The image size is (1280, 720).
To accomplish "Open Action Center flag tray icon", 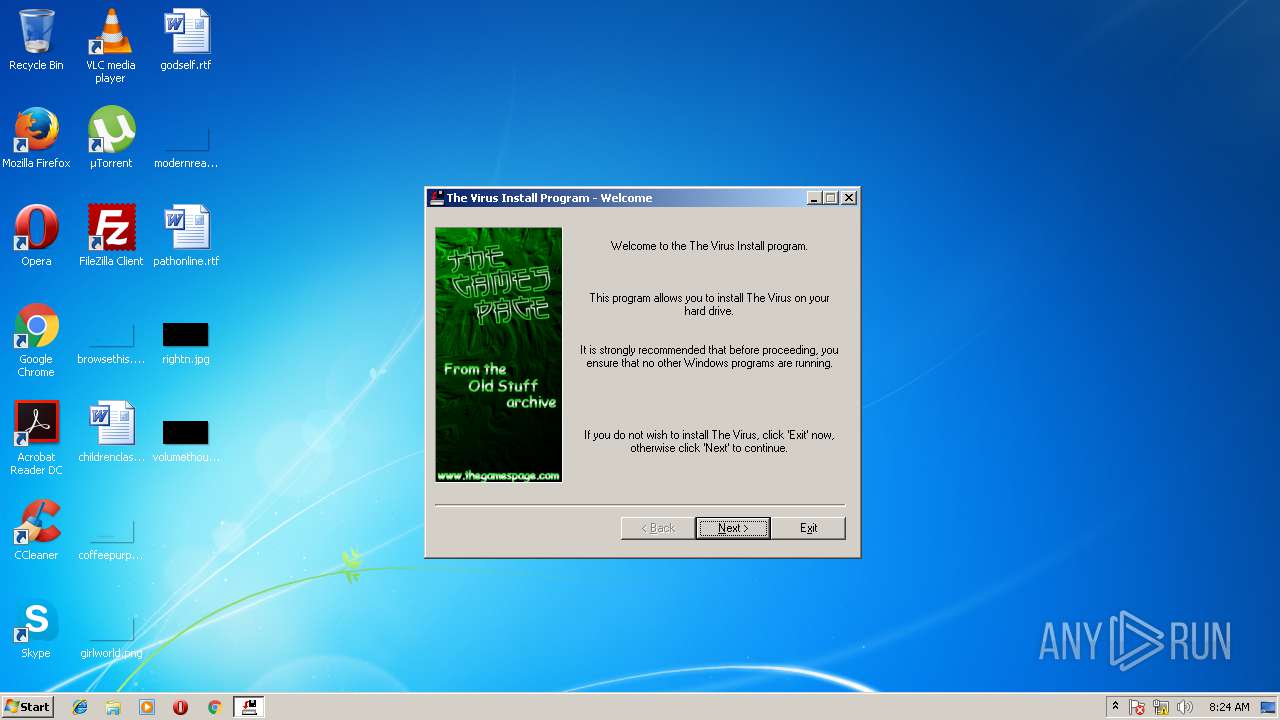I will [1137, 707].
